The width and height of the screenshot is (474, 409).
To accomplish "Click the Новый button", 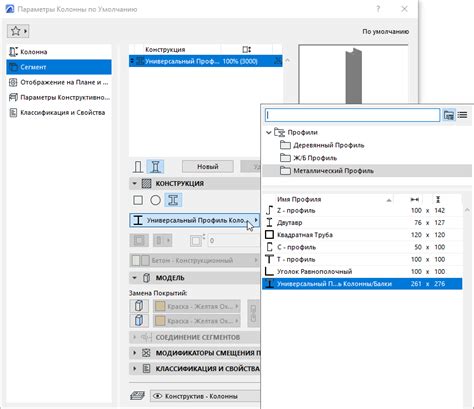I will pyautogui.click(x=208, y=166).
